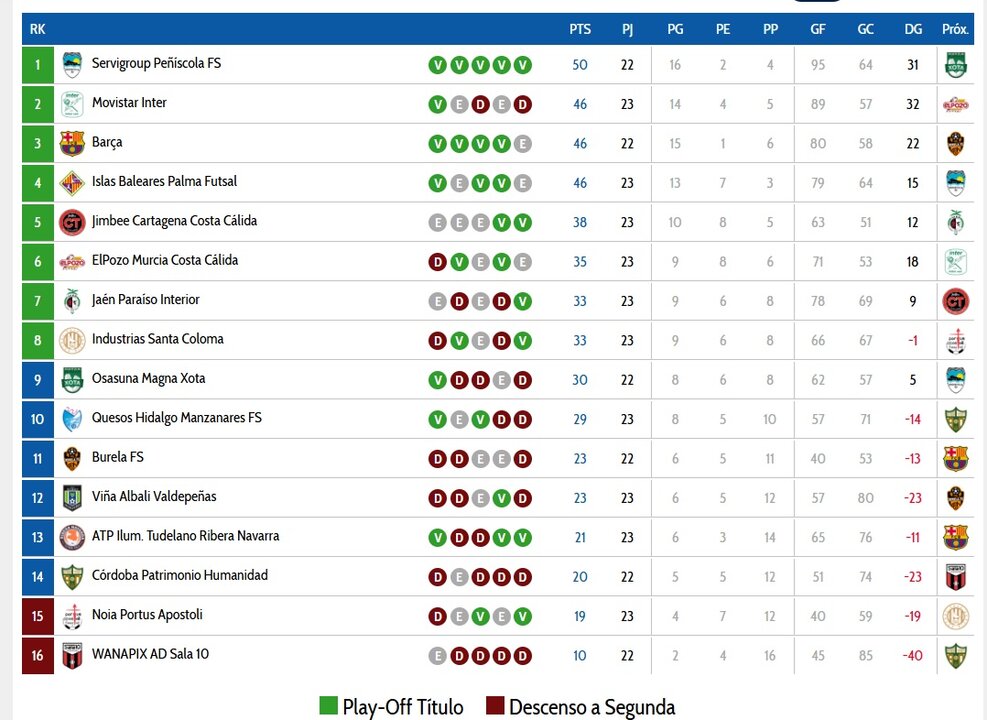Screen dimensions: 987x720
Task: Click the next-opponent crest in the Burela FS row
Action: [x=955, y=458]
